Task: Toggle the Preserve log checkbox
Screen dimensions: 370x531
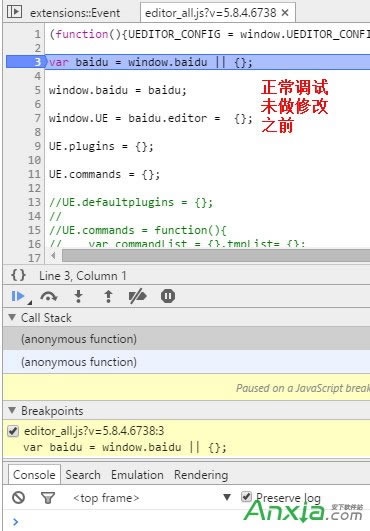Action: 246,497
